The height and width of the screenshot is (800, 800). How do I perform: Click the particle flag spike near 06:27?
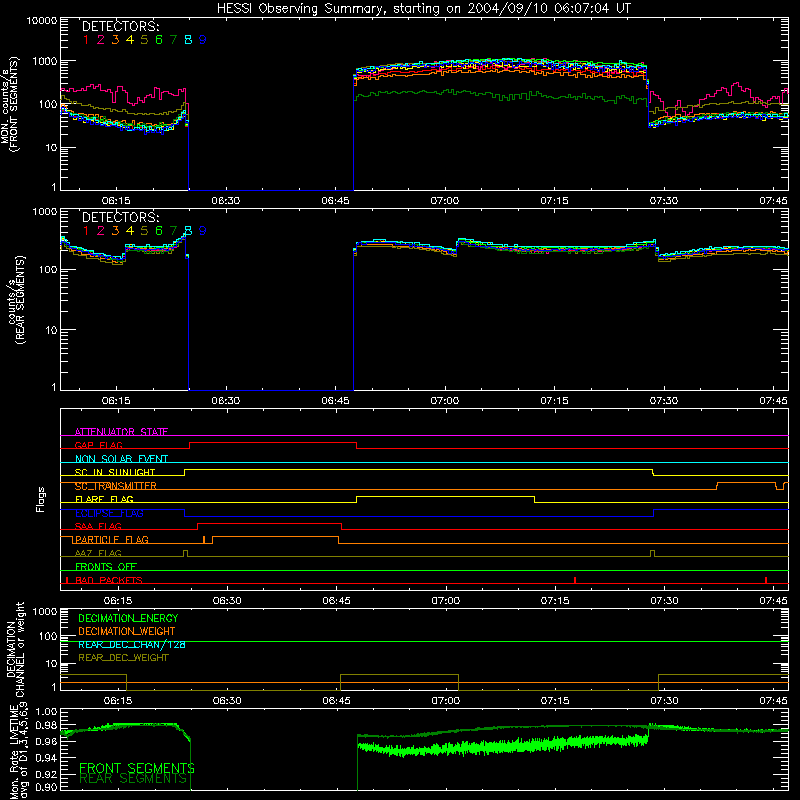[x=204, y=540]
